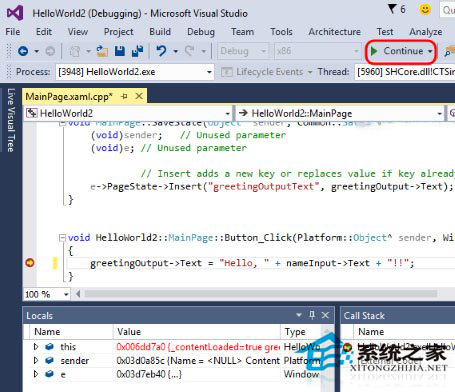Click the left arrow of horizontal scrollbar
Viewport: 455px width, 392px height.
pyautogui.click(x=78, y=294)
